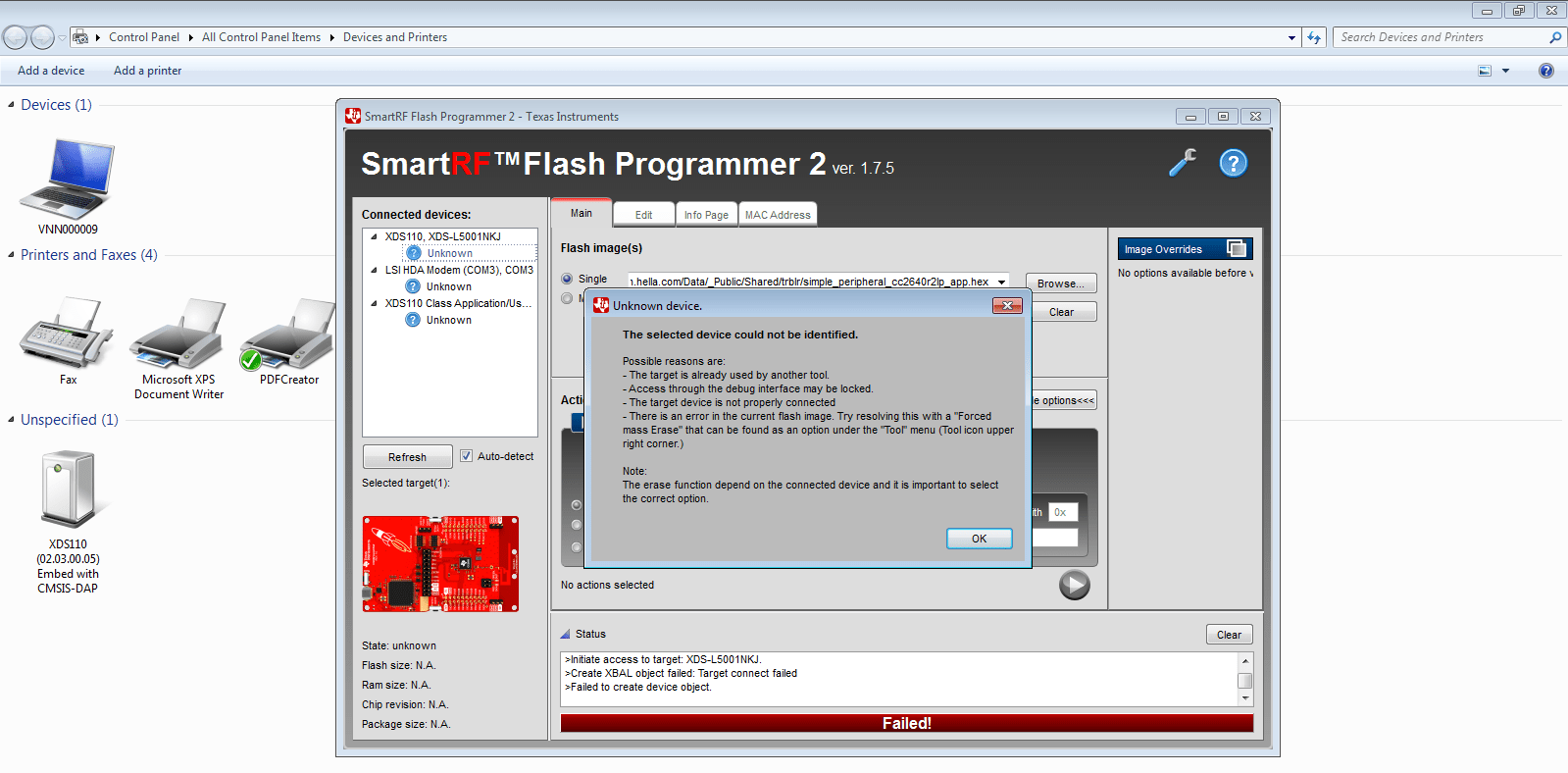Click 'State: unknown' text
This screenshot has width=1568, height=773.
coord(399,645)
